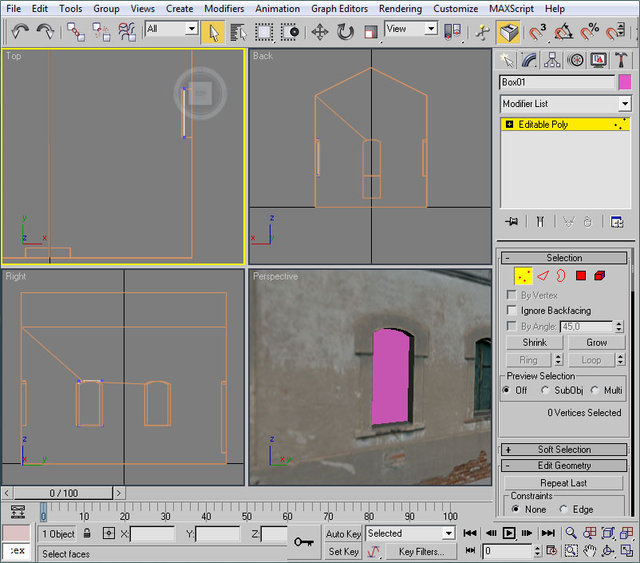640x563 pixels.
Task: Enable the Ignore Backfacing checkbox
Action: (513, 311)
